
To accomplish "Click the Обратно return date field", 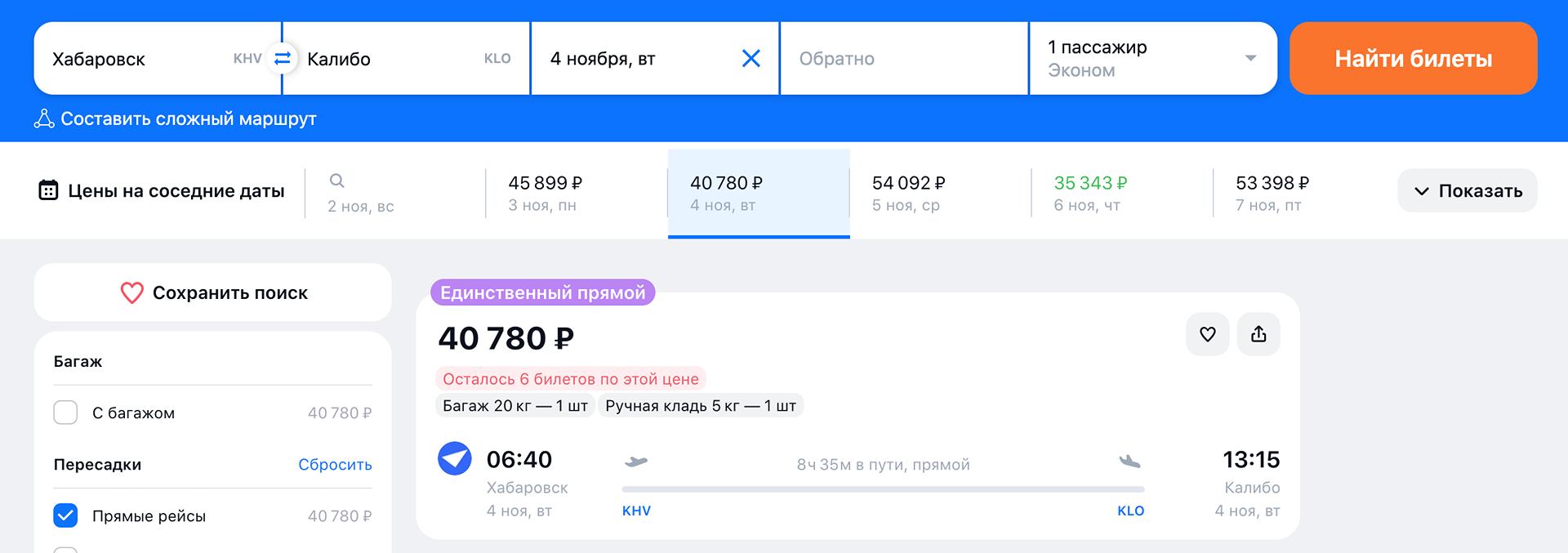I will (902, 59).
